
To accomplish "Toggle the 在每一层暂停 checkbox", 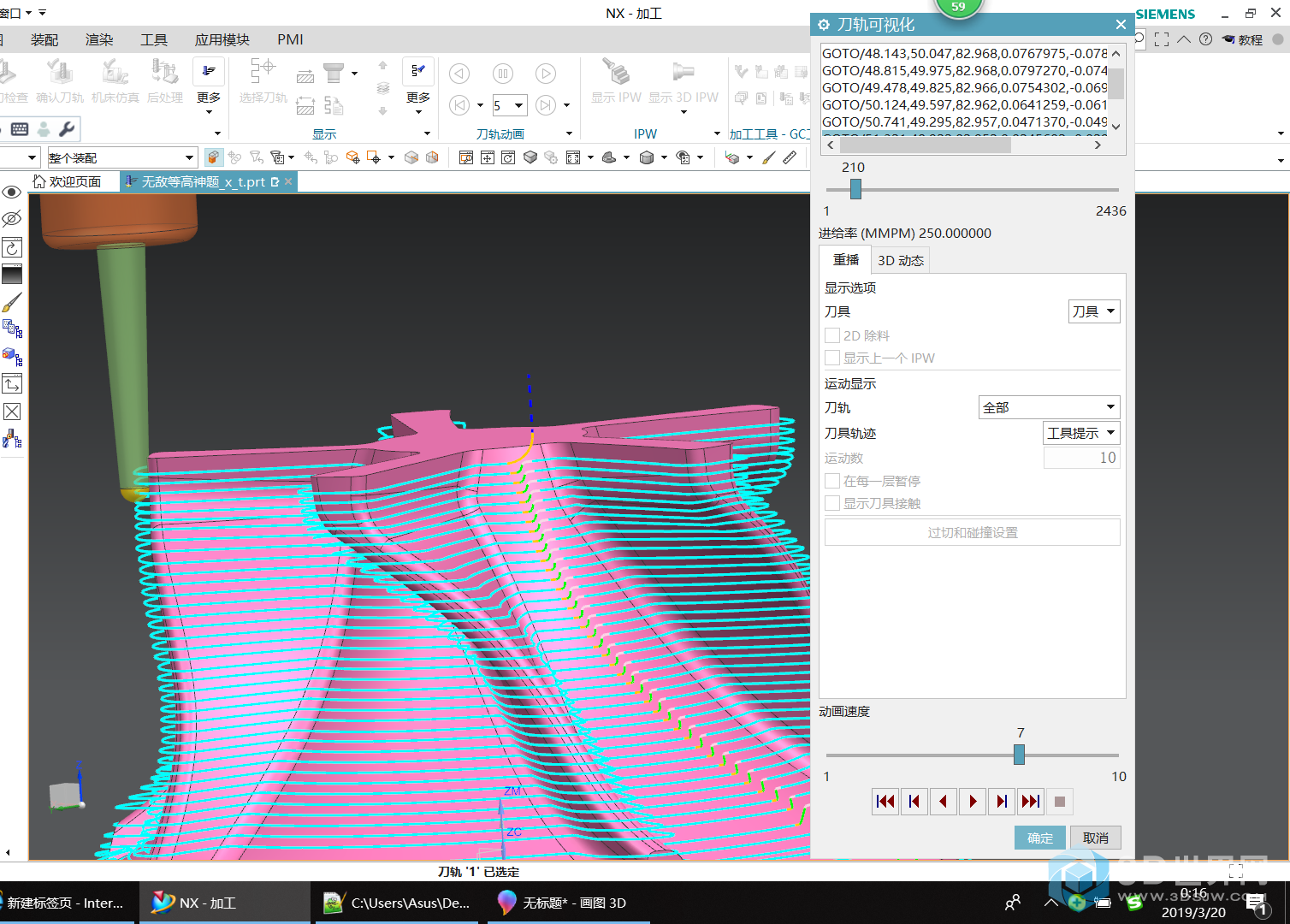I will click(832, 481).
